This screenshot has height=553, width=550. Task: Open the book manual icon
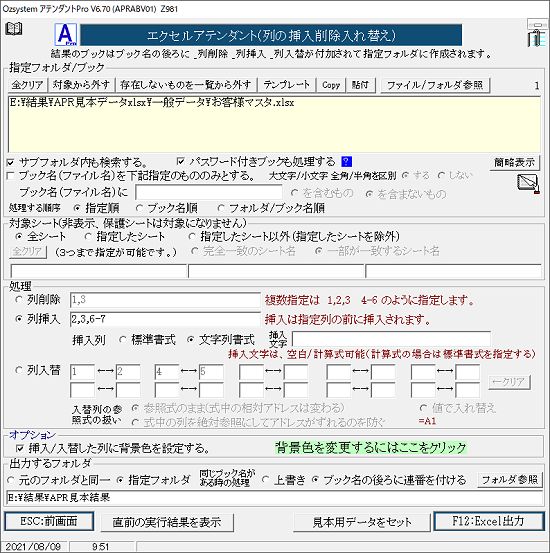click(14, 29)
